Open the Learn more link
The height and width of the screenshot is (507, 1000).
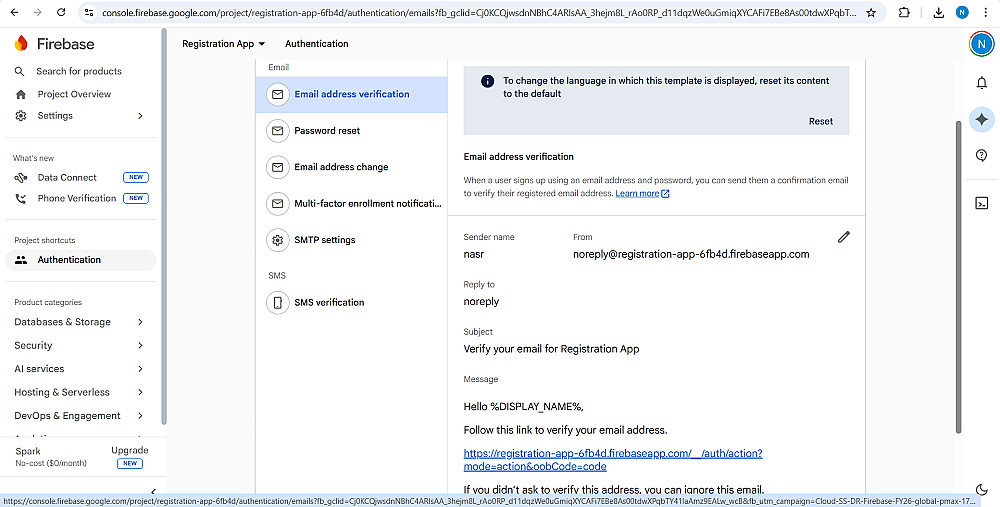[x=642, y=193]
